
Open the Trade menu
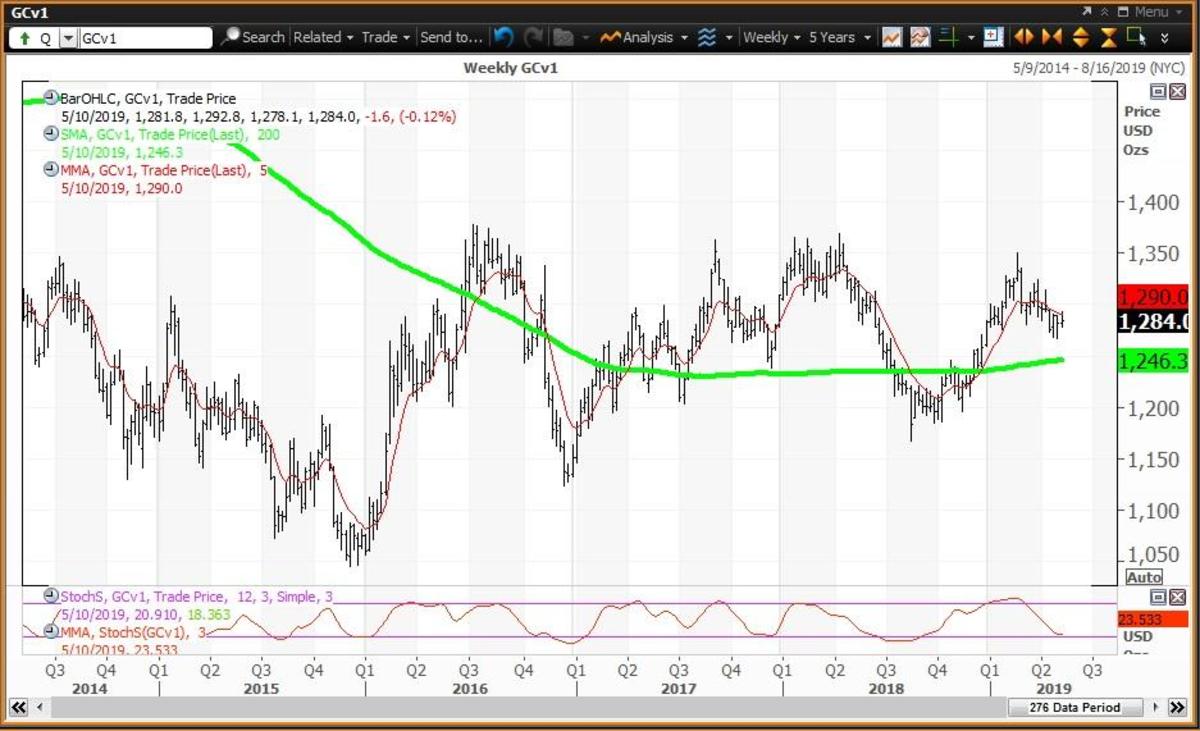(386, 37)
